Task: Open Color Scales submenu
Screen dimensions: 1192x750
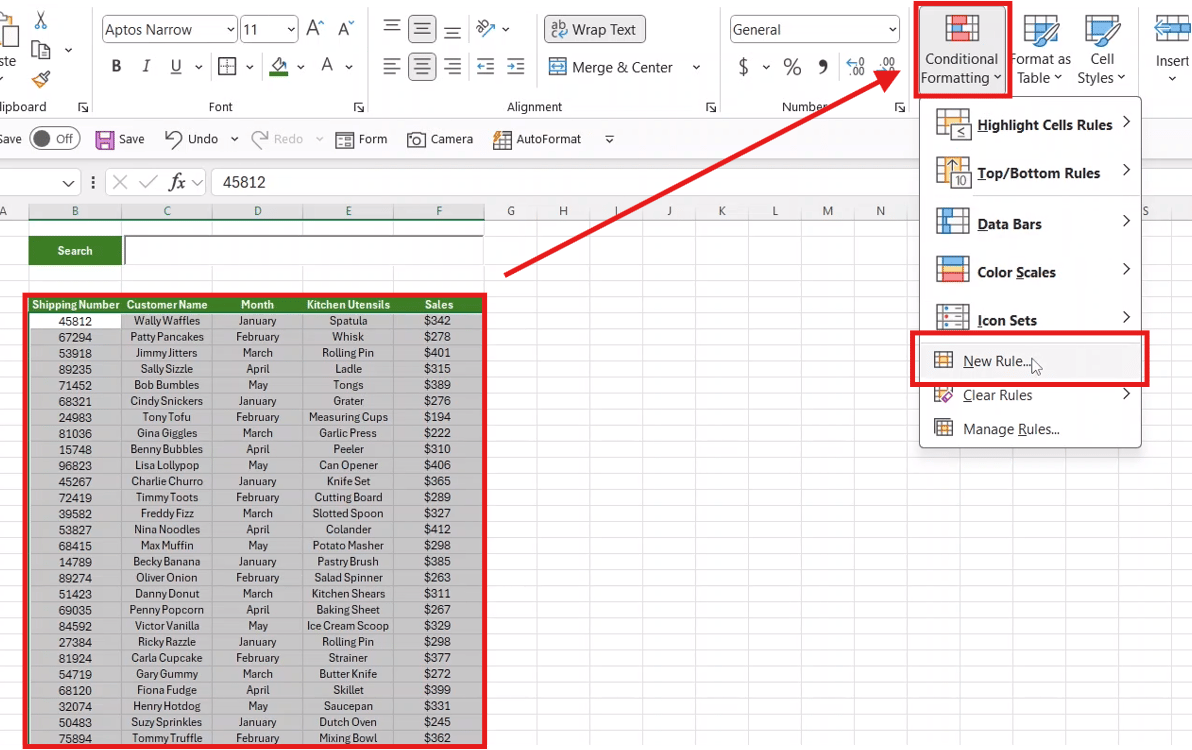Action: [x=1030, y=271]
